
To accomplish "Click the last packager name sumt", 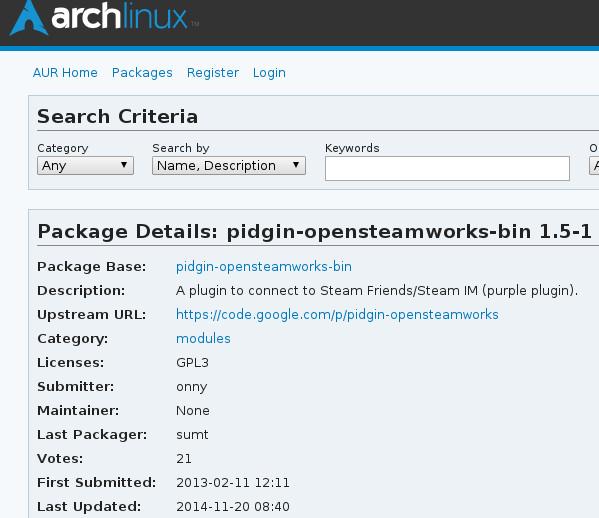I will (x=192, y=435).
